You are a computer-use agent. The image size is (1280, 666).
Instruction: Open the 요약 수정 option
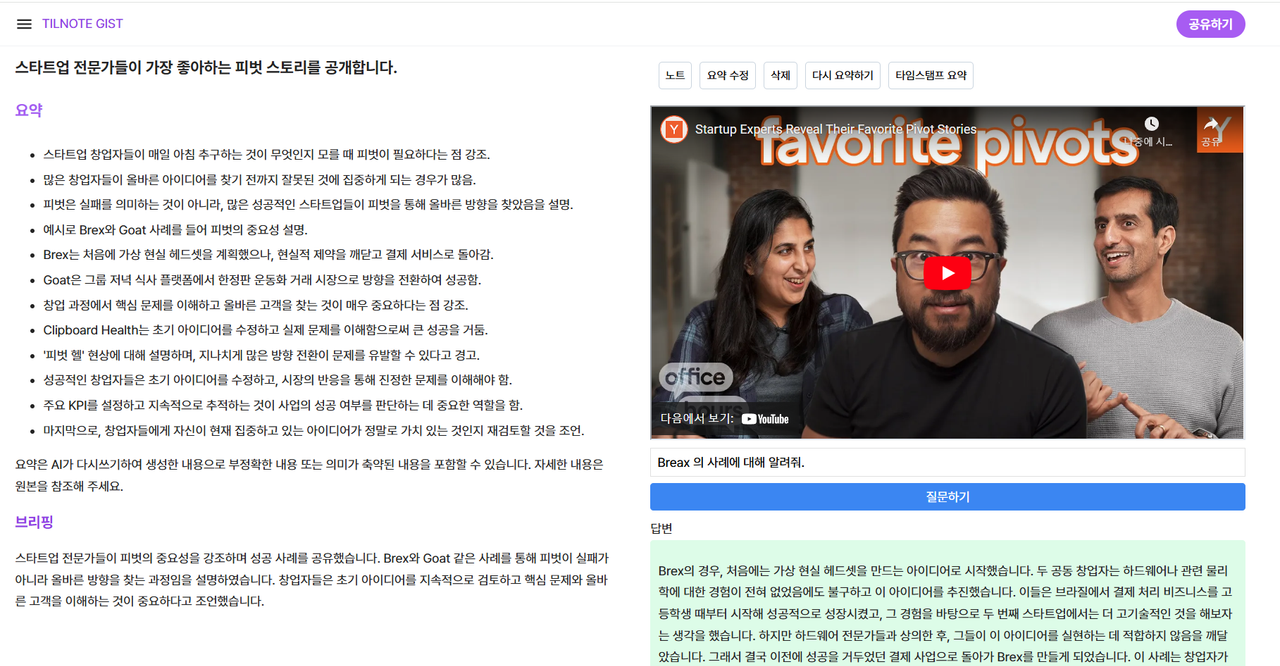[727, 75]
